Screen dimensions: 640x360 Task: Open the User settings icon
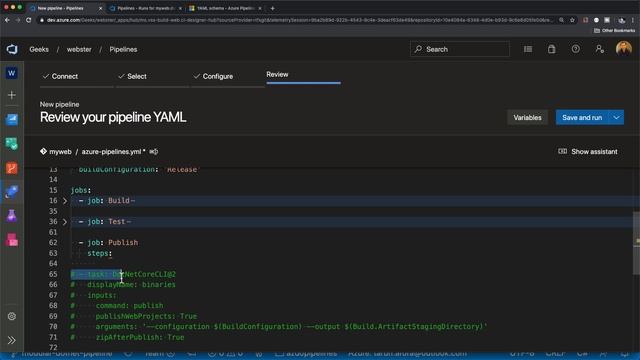600,49
